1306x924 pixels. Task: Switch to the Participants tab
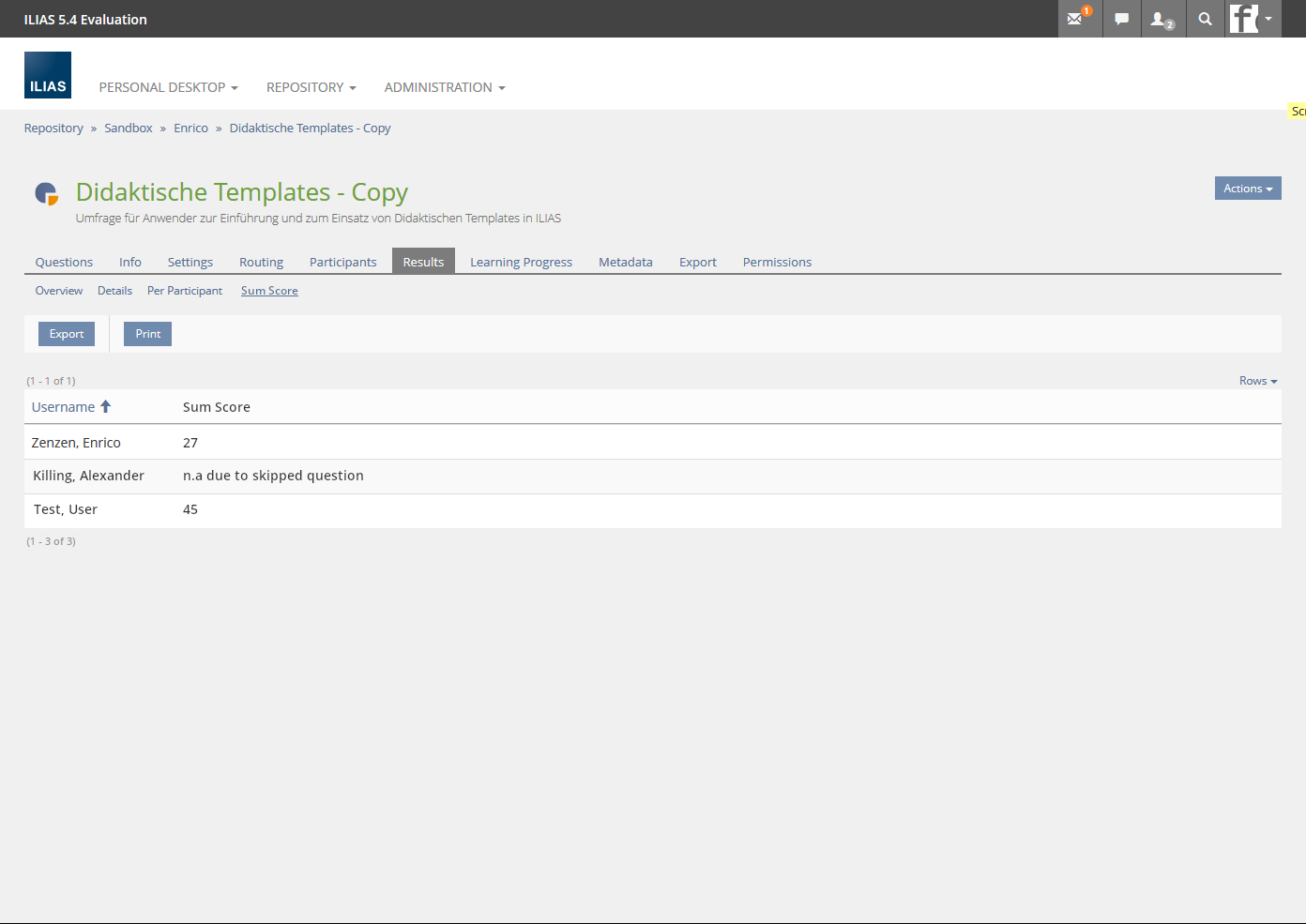(x=342, y=263)
